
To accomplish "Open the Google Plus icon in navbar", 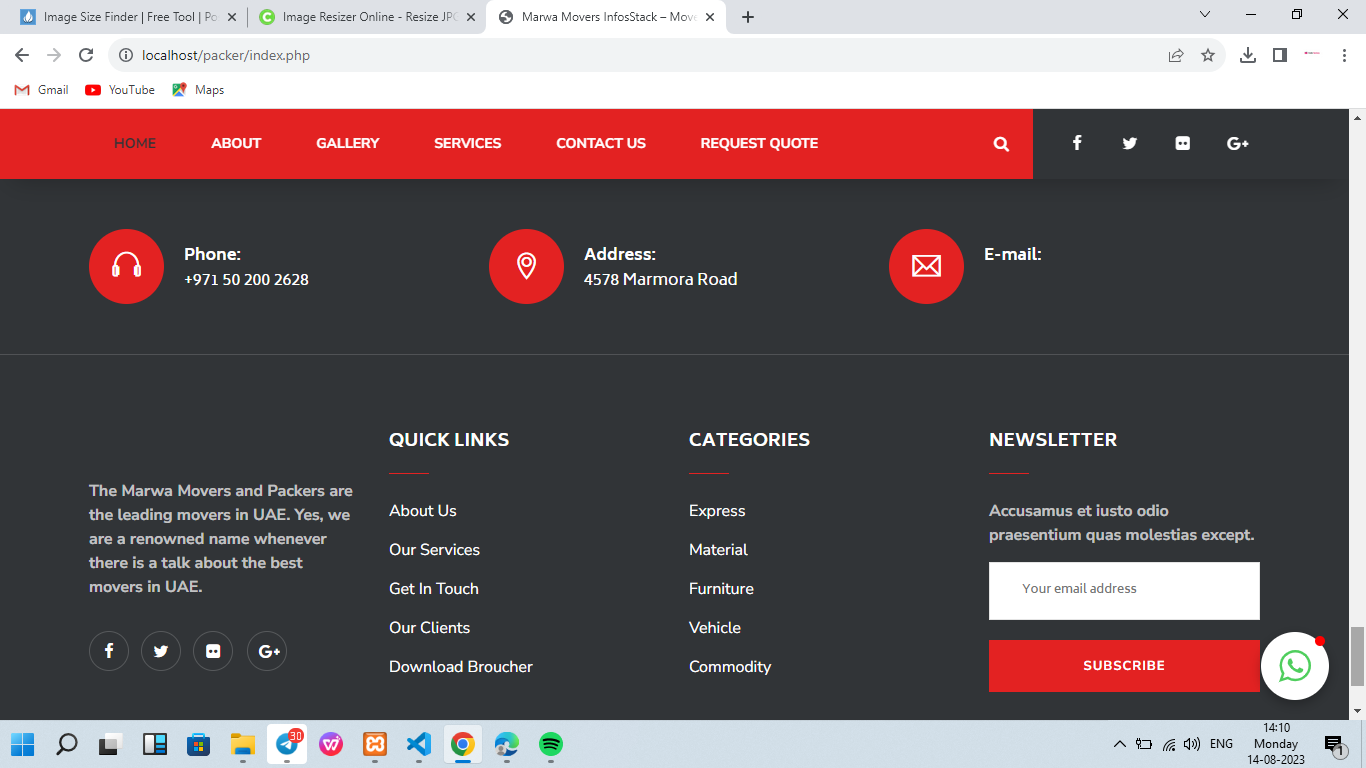I will coord(1237,143).
